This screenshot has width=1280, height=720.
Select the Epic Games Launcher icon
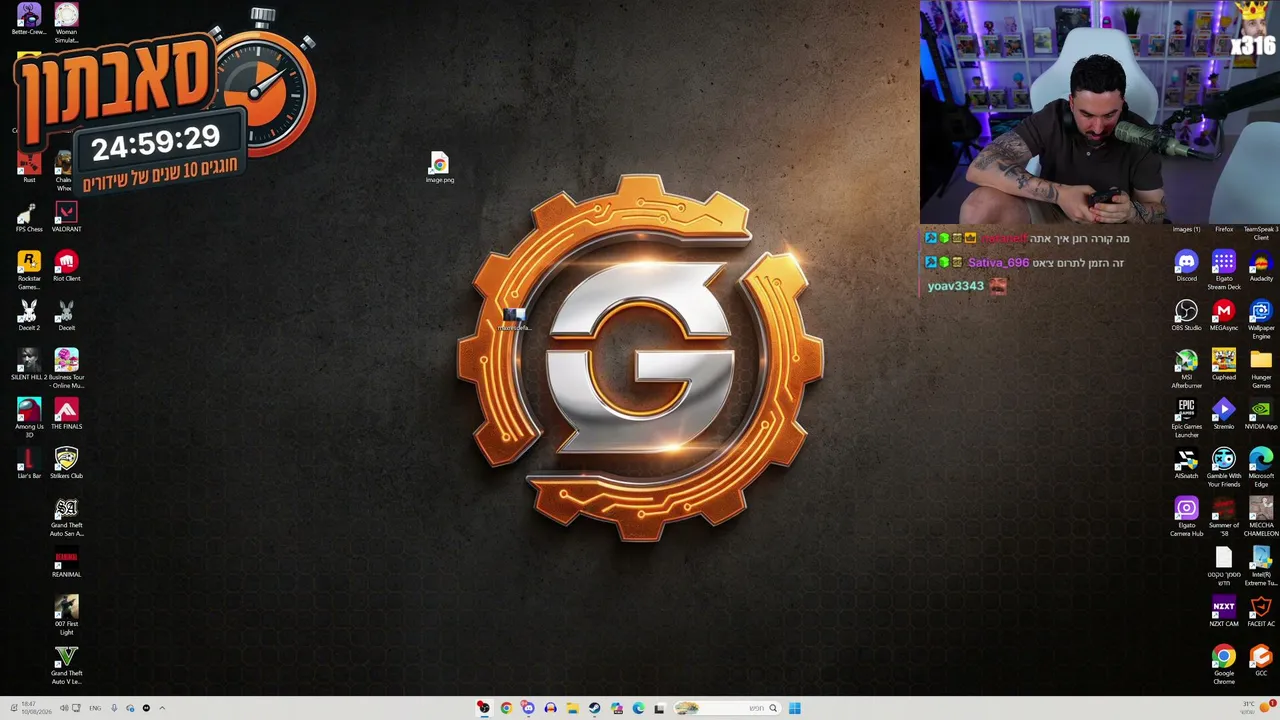(1186, 417)
